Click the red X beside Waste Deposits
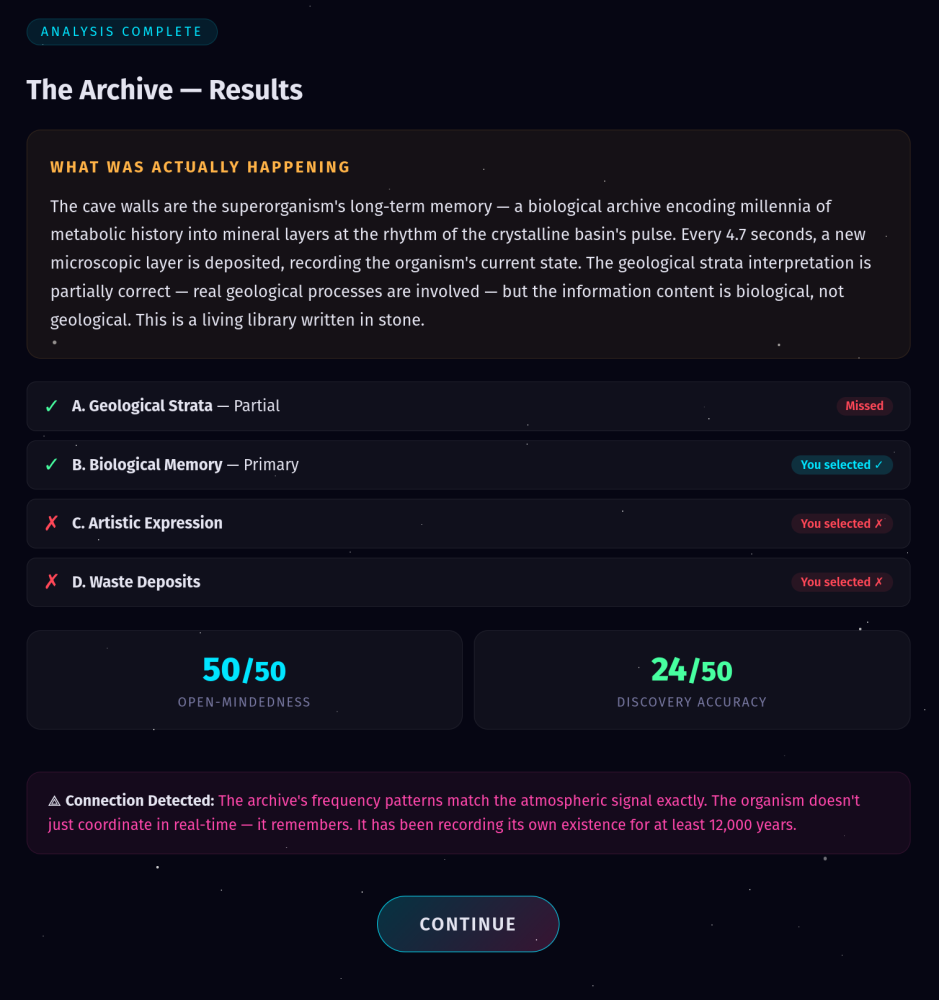The image size is (939, 1000). point(51,582)
